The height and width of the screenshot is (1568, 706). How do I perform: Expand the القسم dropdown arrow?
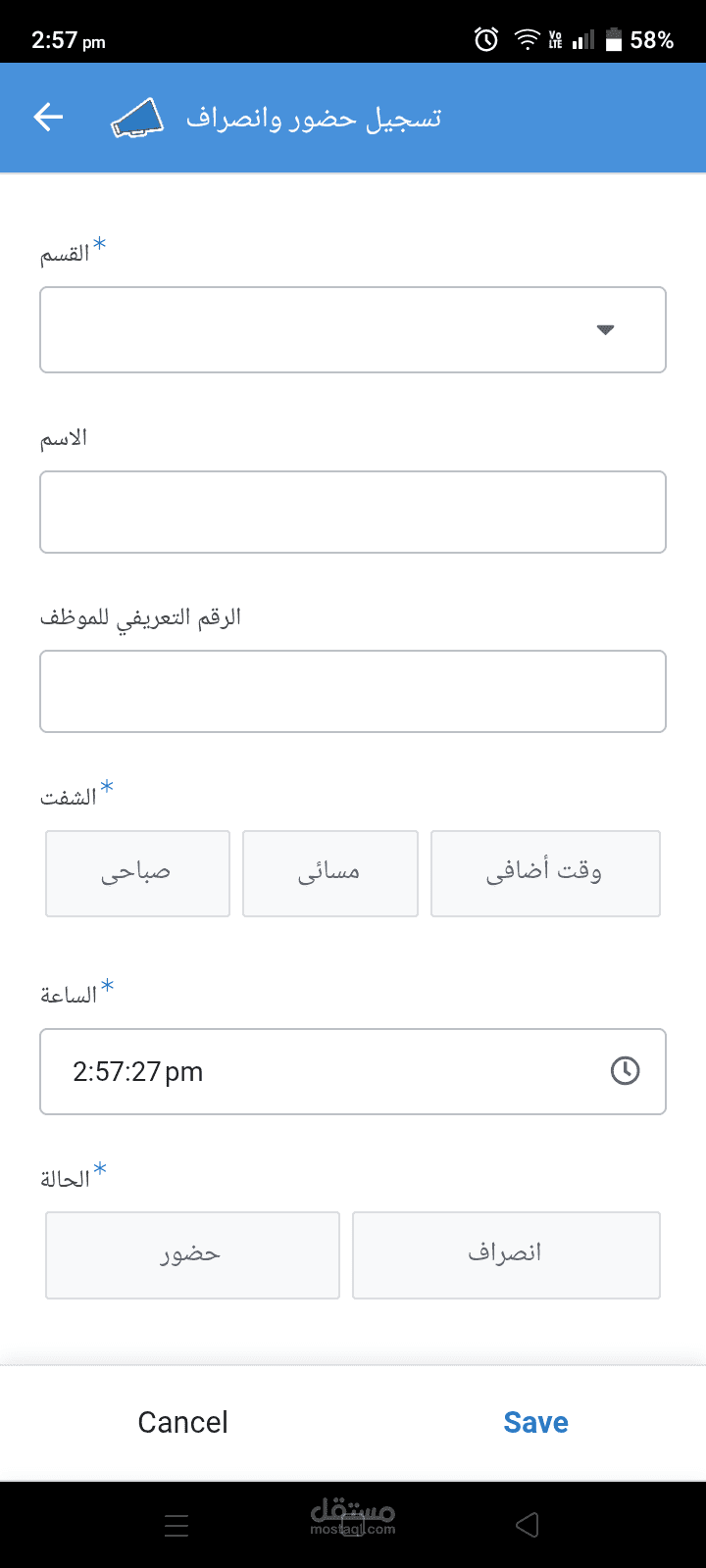pos(605,329)
